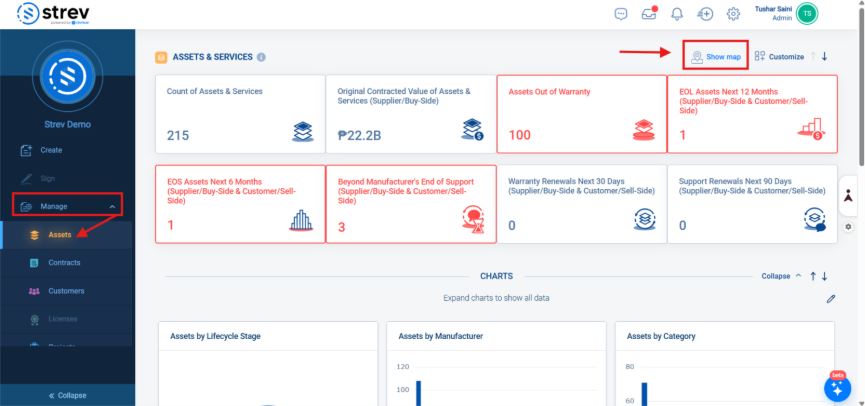Click the Create option in sidebar
Screen dimensions: 865x406
tap(51, 150)
